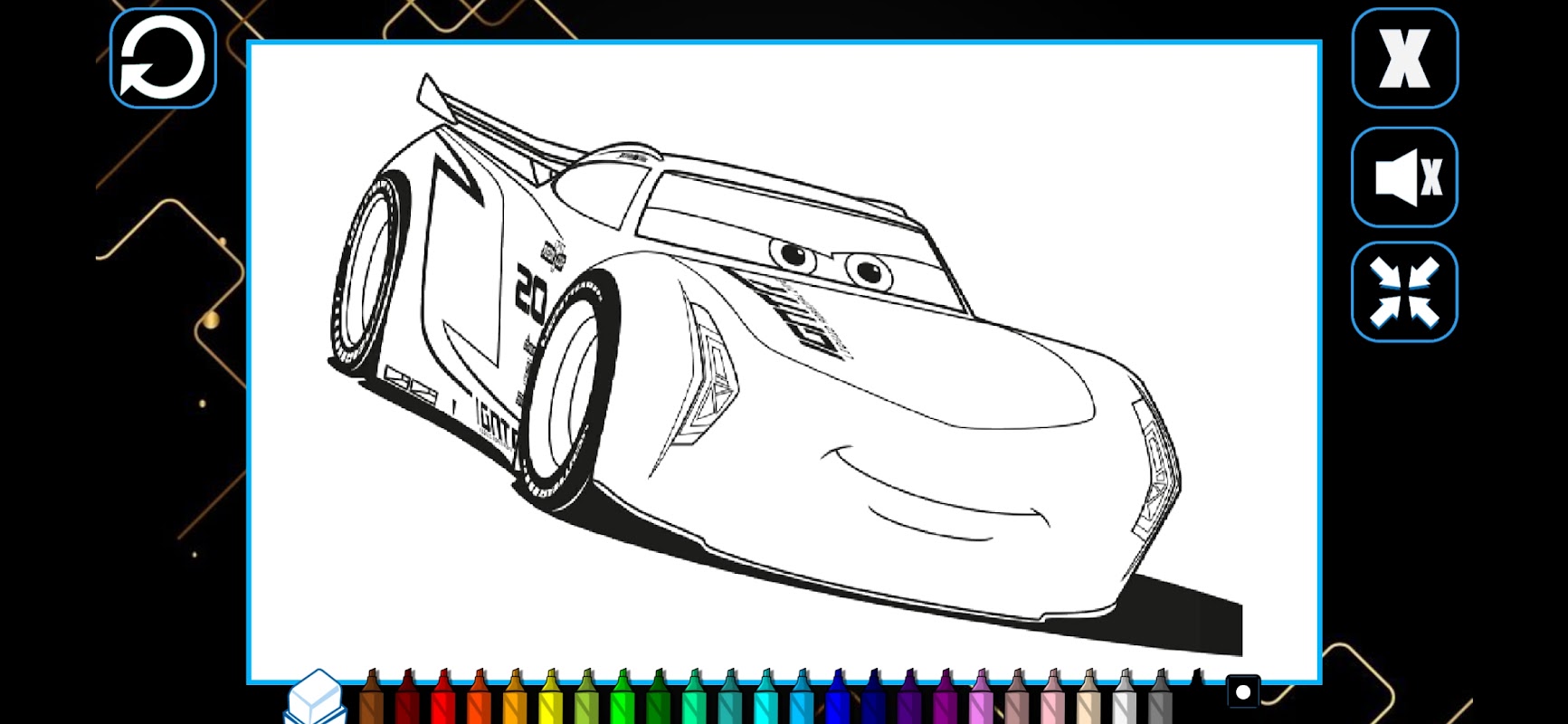Select the golden orange marker
Image resolution: width=1568 pixels, height=724 pixels.
point(515,697)
